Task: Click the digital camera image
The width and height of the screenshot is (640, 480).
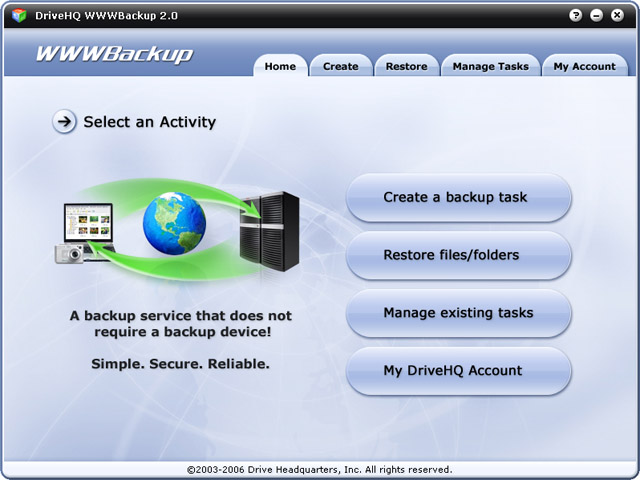Action: click(69, 254)
